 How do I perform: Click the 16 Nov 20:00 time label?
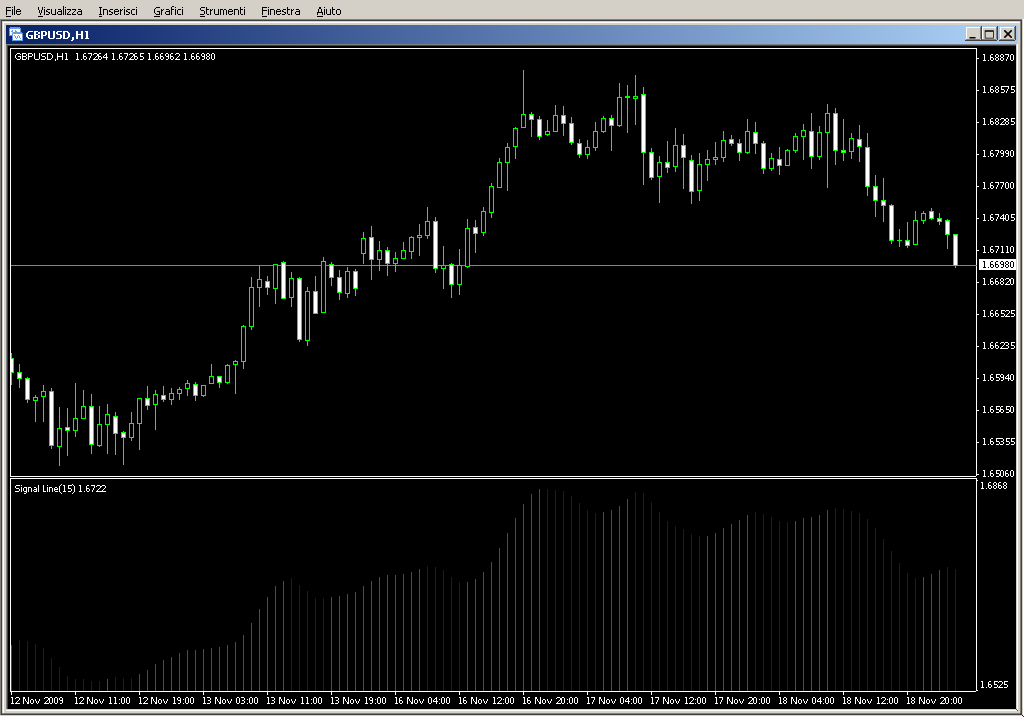(550, 701)
